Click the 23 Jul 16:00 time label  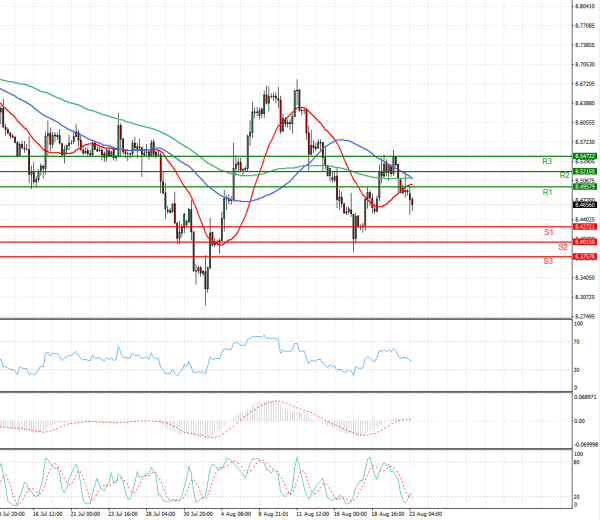coord(123,514)
